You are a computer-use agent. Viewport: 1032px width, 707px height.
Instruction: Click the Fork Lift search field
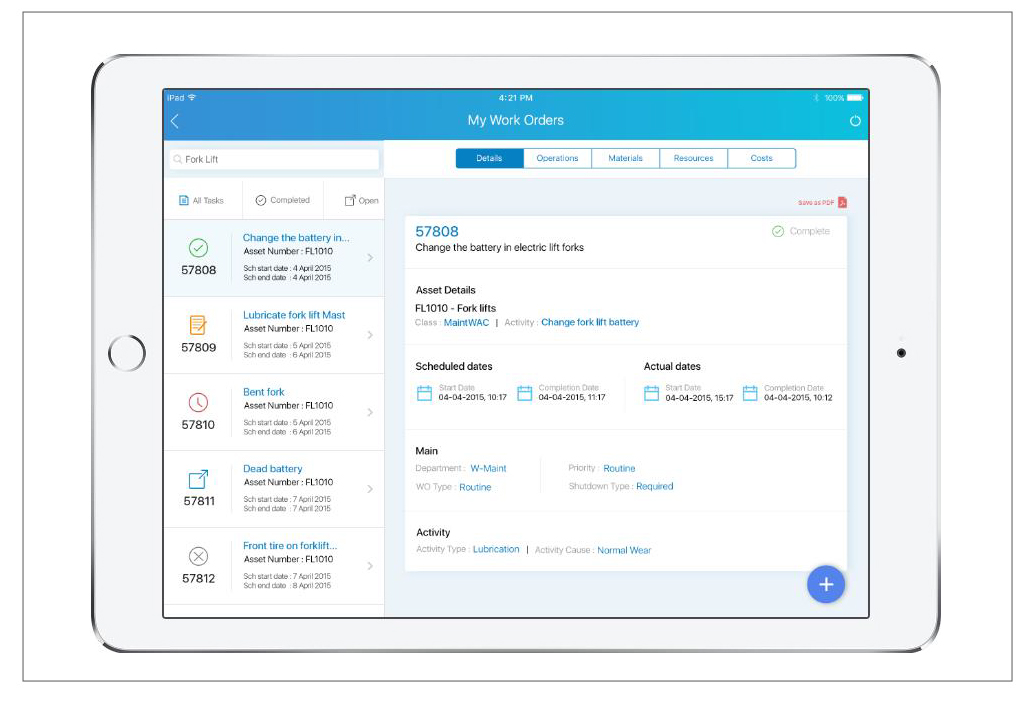(x=274, y=159)
